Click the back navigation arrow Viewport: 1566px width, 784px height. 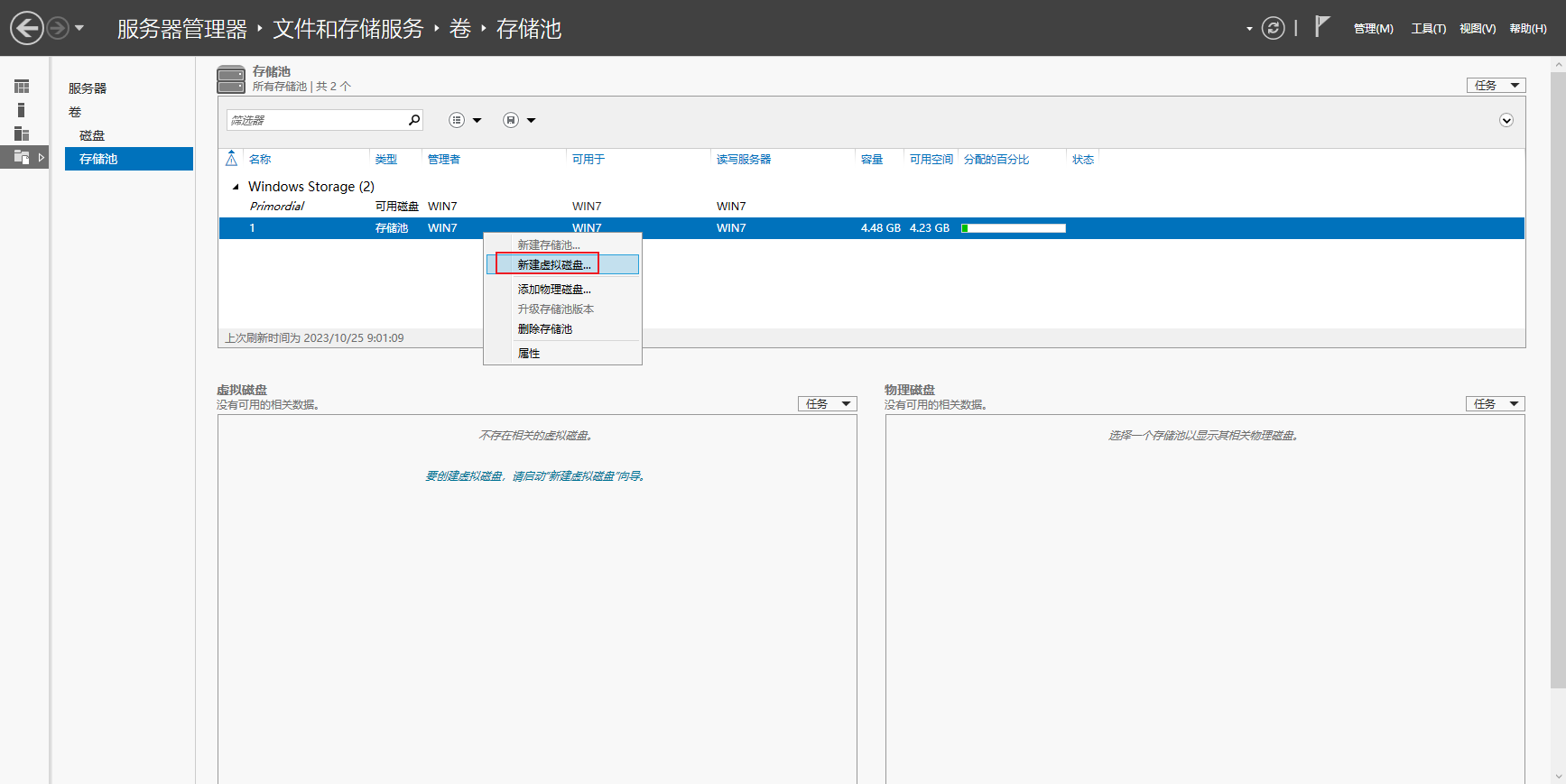click(27, 28)
